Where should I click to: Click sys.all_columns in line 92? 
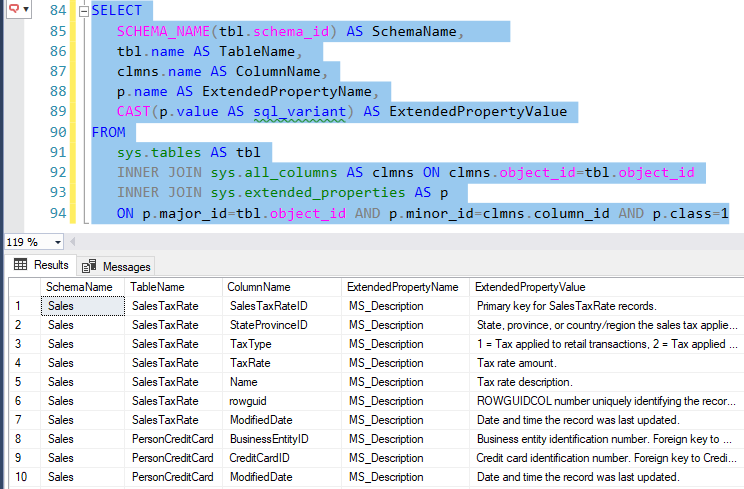tap(274, 173)
